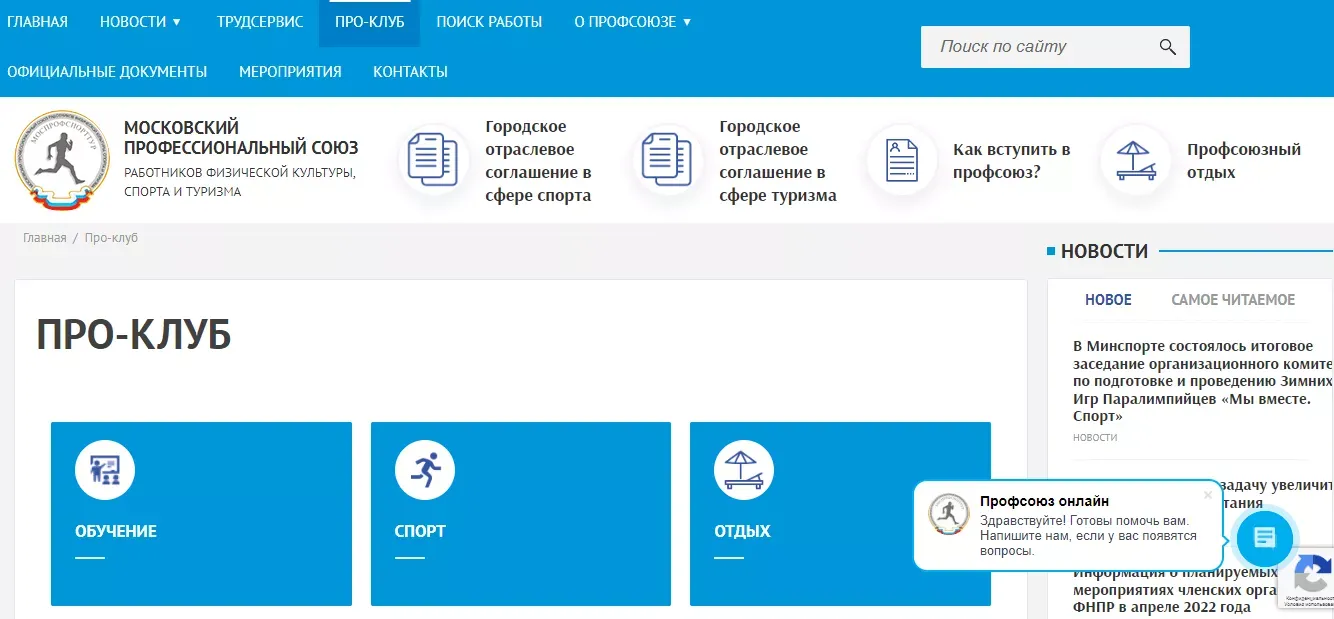Open Трудсервис menu item
The width and height of the screenshot is (1334, 619).
260,21
